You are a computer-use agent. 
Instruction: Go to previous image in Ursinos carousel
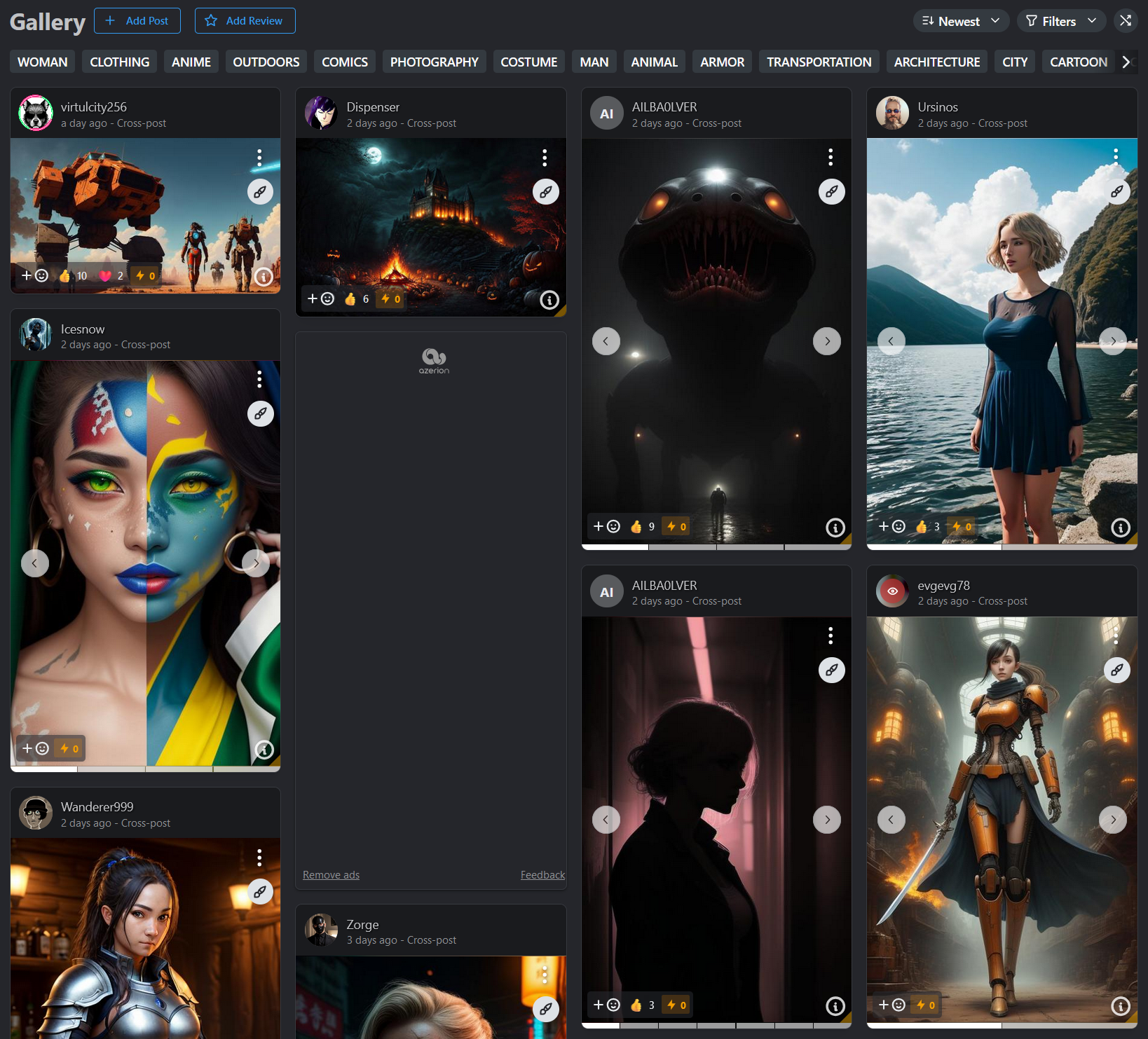(891, 341)
